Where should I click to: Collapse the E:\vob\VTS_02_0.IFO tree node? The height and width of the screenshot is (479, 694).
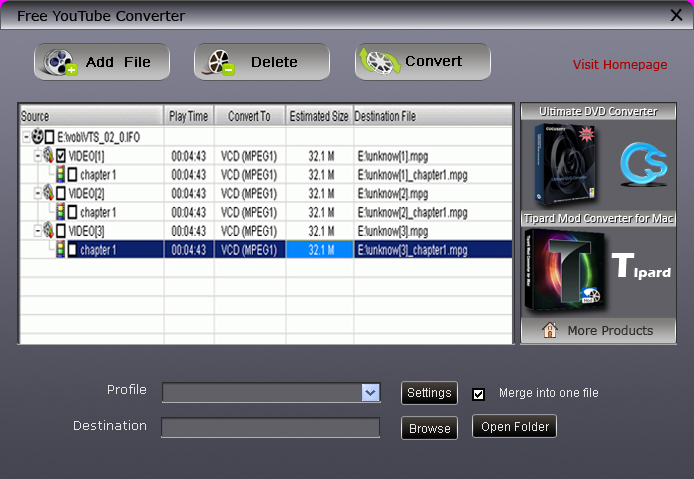[25, 136]
